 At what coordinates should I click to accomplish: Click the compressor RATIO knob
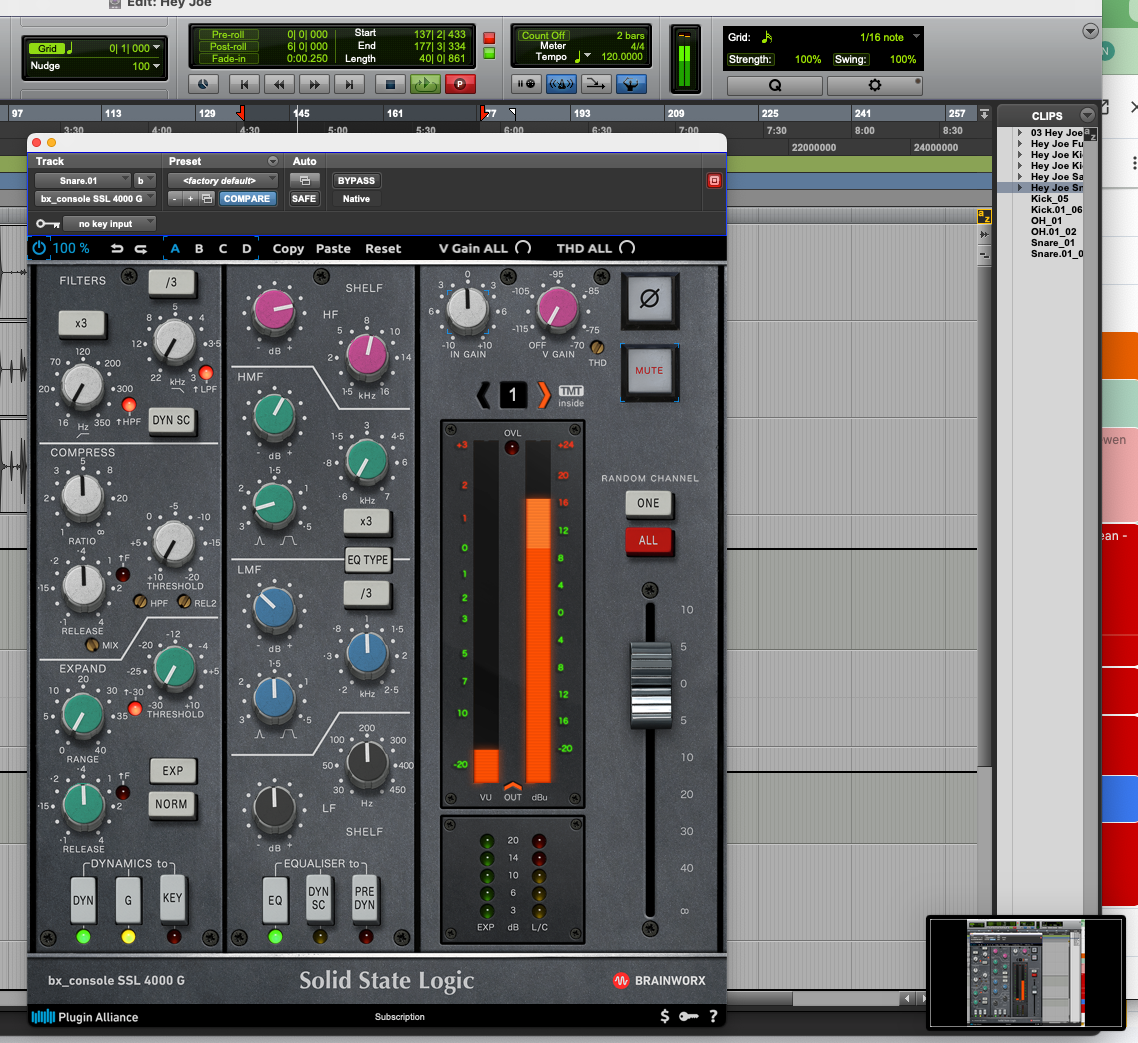tap(82, 496)
